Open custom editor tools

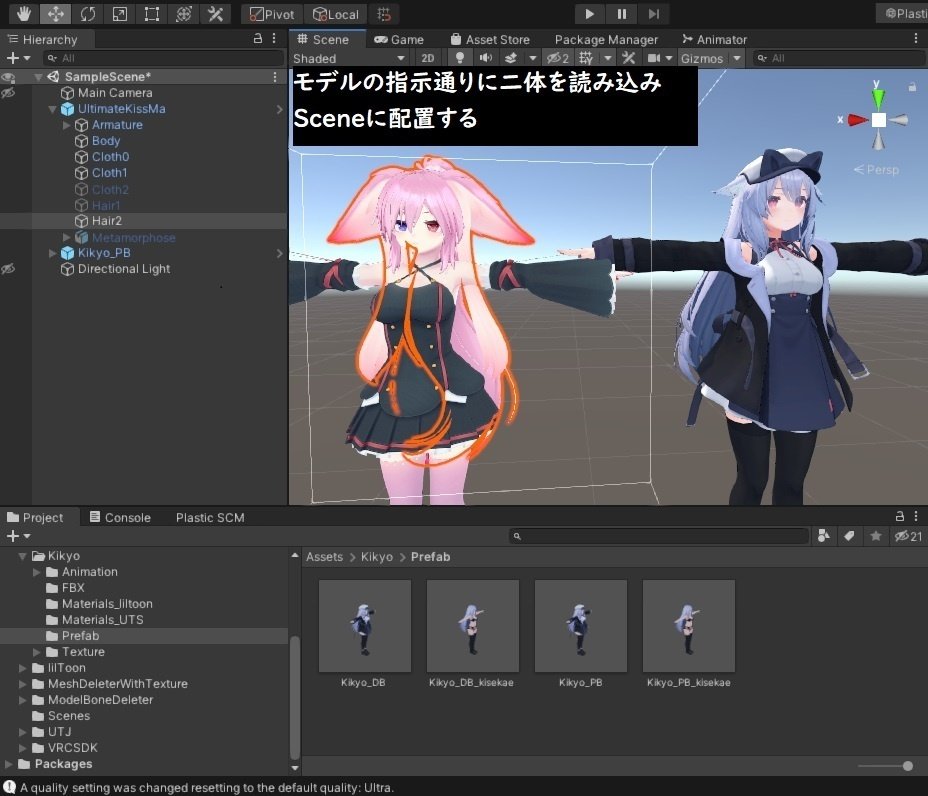tap(215, 14)
